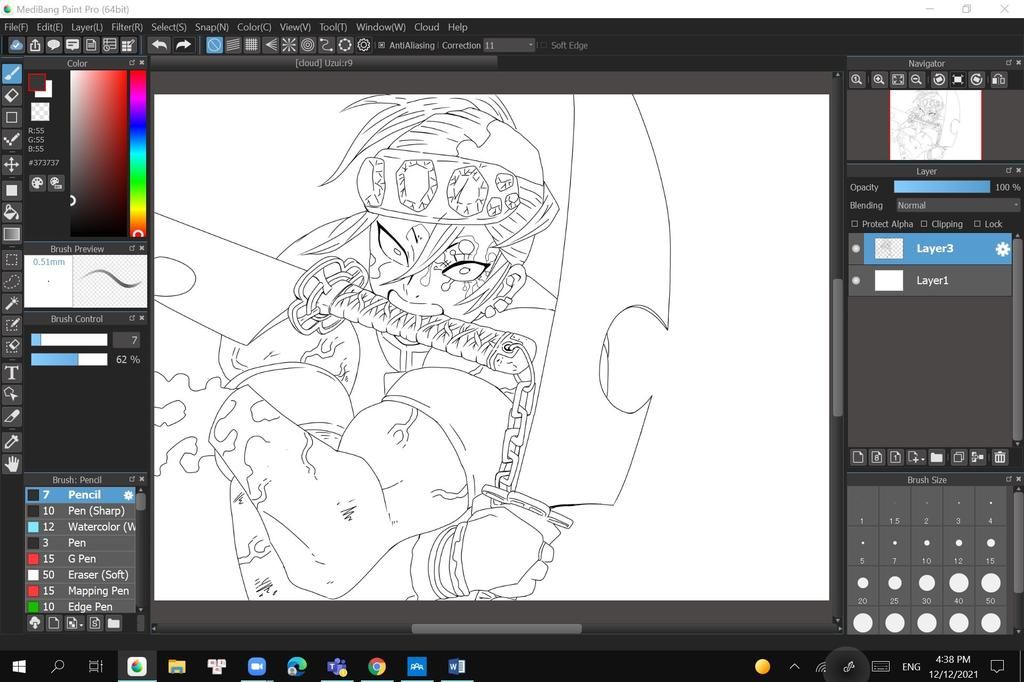Enable circle snap
This screenshot has height=682, width=1024.
point(308,45)
